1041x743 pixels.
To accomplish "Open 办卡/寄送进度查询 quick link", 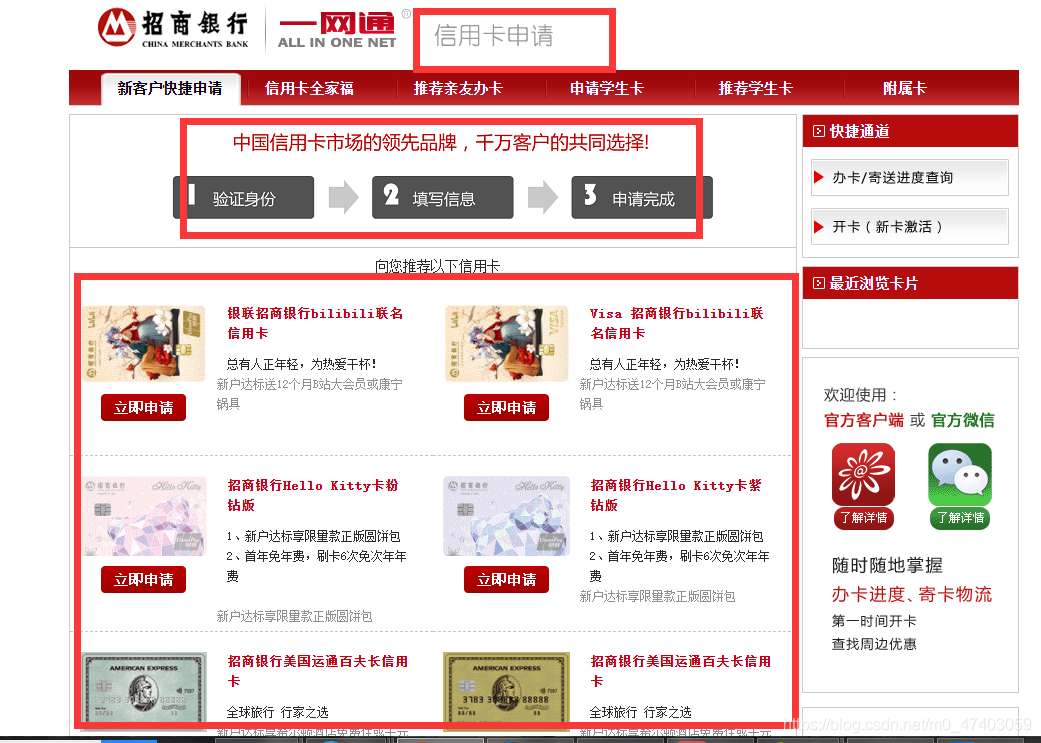I will point(910,177).
